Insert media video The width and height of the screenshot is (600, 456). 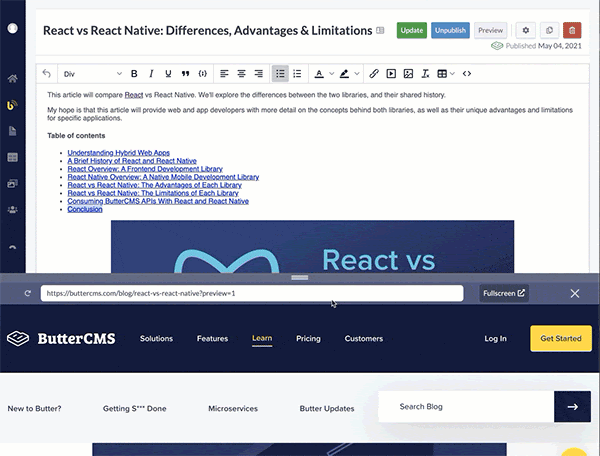[391, 74]
